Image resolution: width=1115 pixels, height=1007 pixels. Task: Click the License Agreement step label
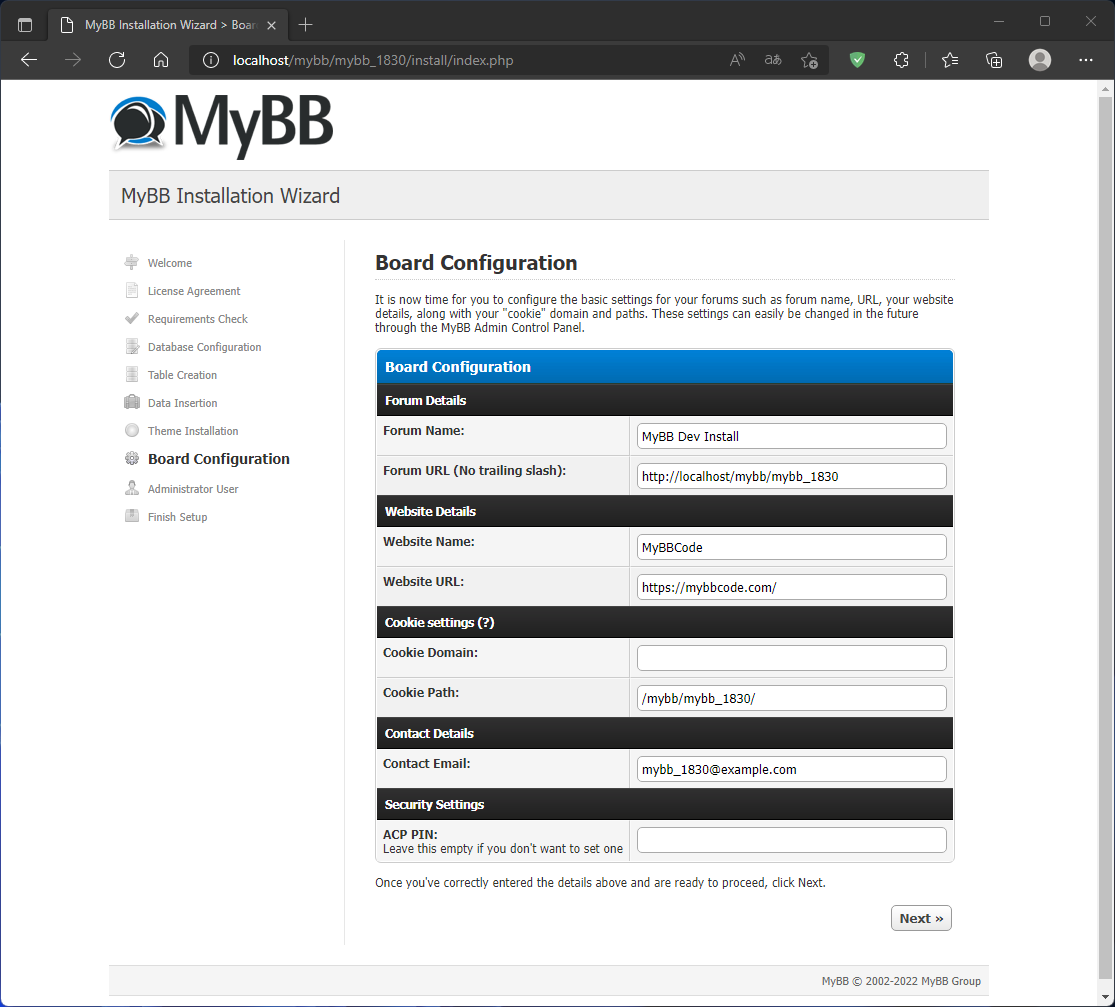(x=194, y=291)
